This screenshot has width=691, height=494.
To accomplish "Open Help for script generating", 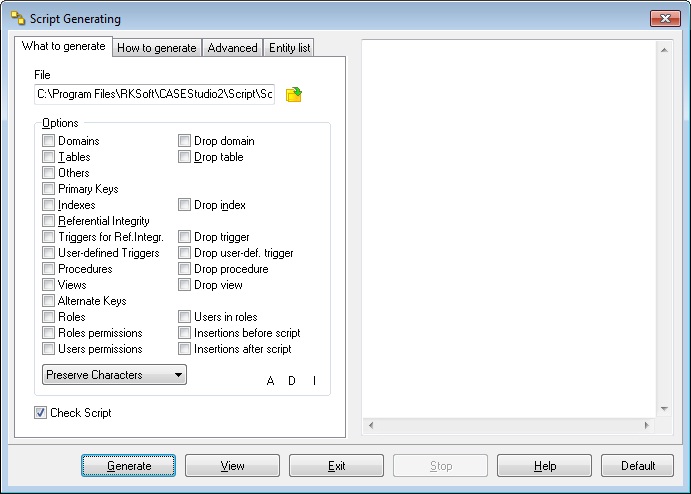I will [544, 466].
